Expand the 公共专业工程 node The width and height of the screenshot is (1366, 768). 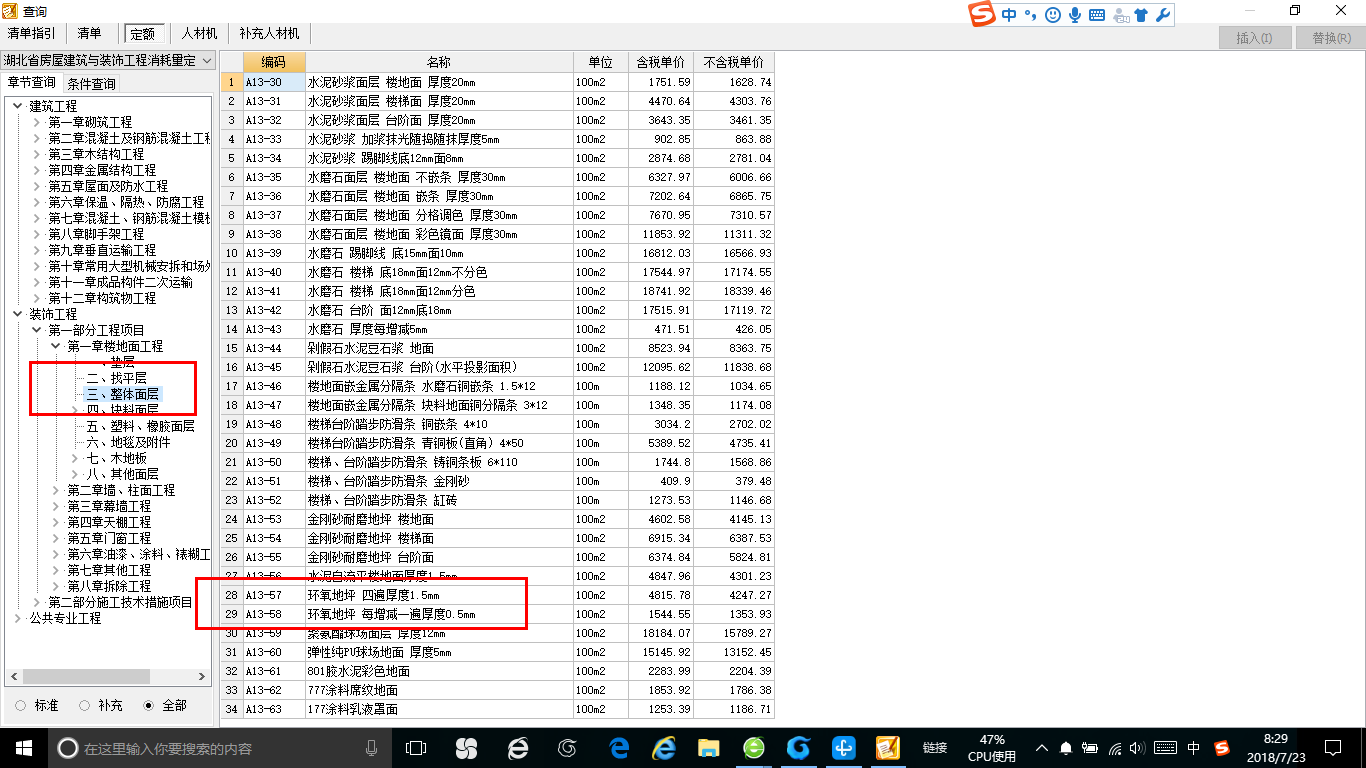(19, 618)
